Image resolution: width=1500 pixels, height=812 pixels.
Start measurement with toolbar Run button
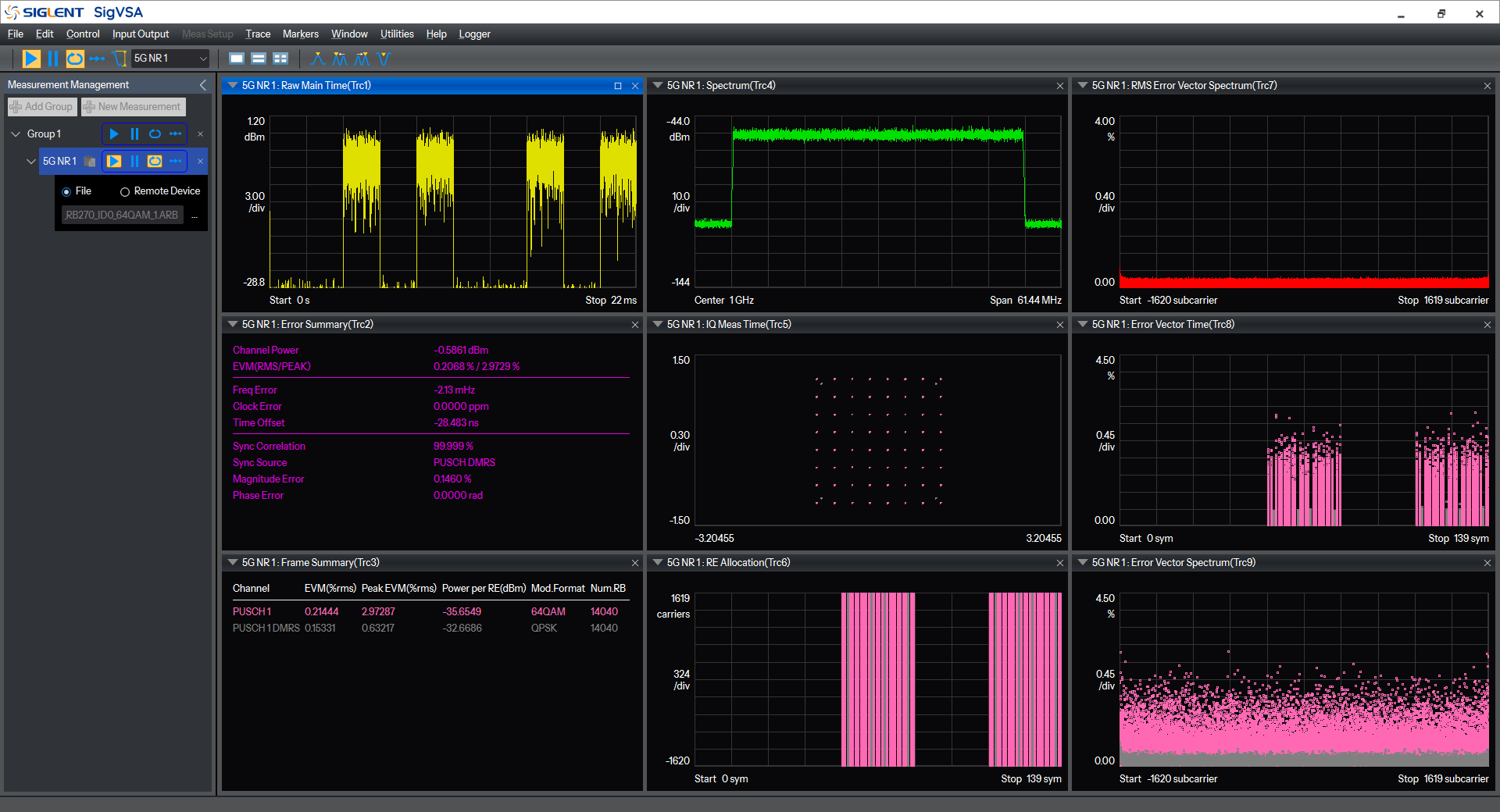click(31, 59)
